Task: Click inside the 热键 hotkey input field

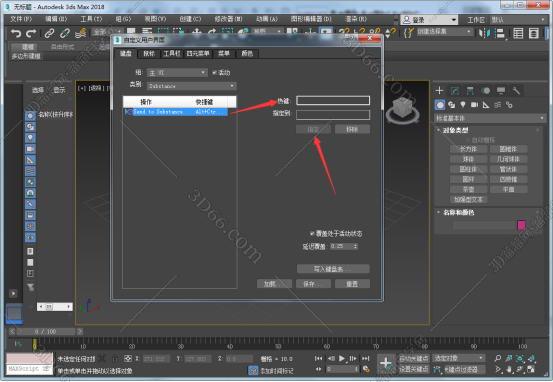Action: point(333,101)
